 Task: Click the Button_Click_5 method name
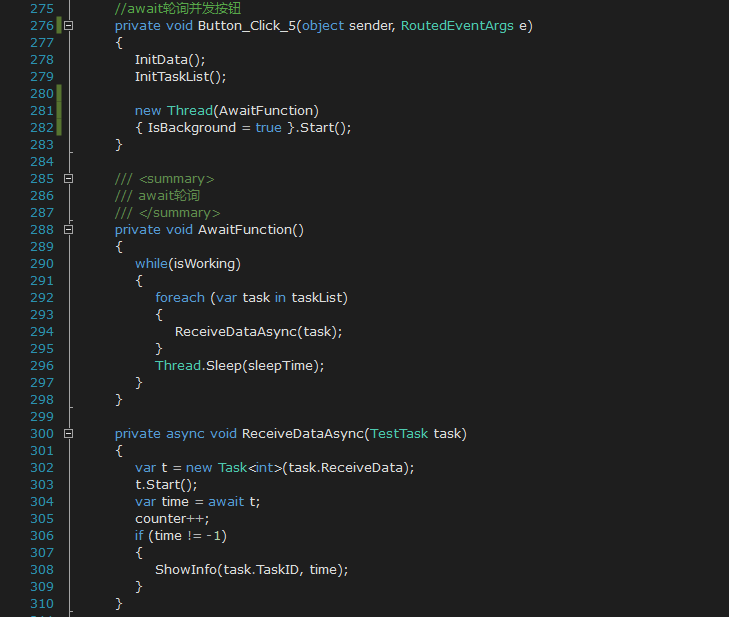coord(247,26)
